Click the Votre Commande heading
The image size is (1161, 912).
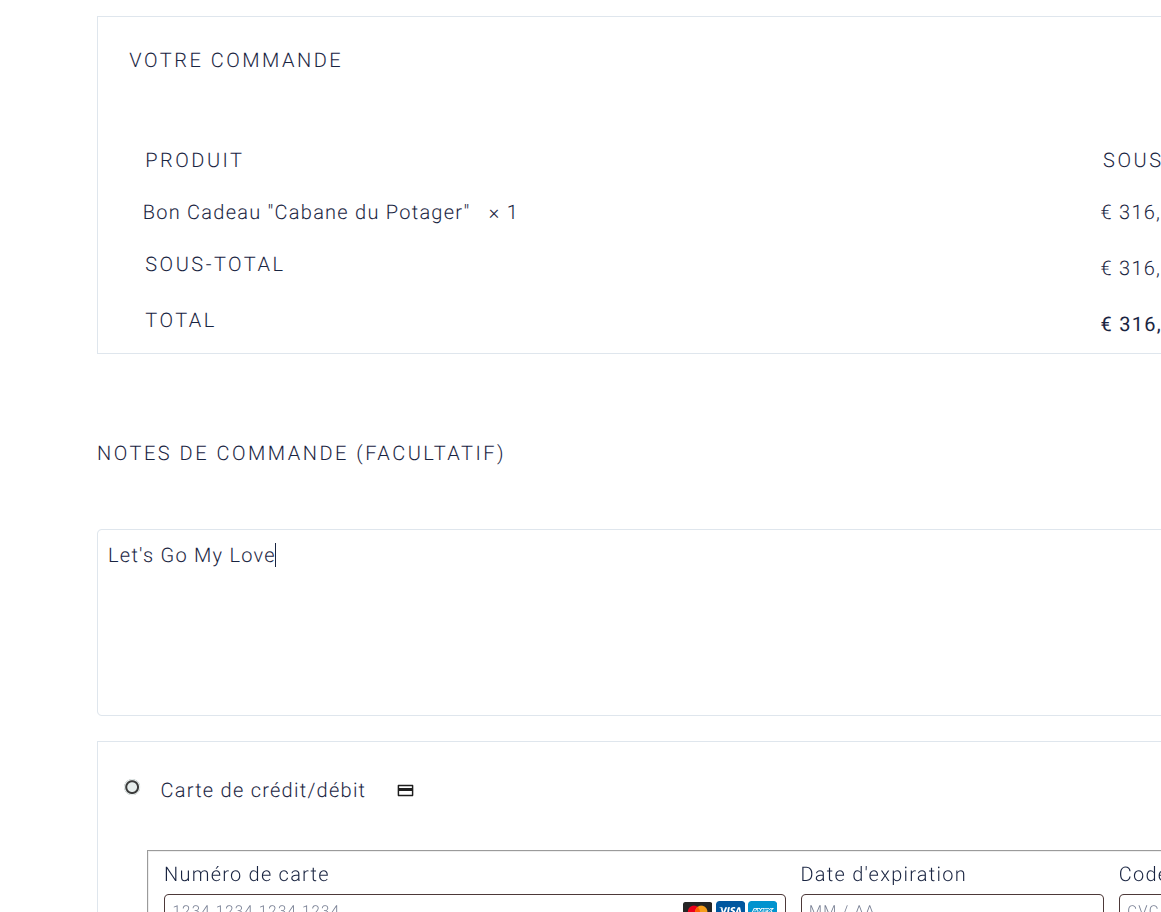[x=236, y=61]
